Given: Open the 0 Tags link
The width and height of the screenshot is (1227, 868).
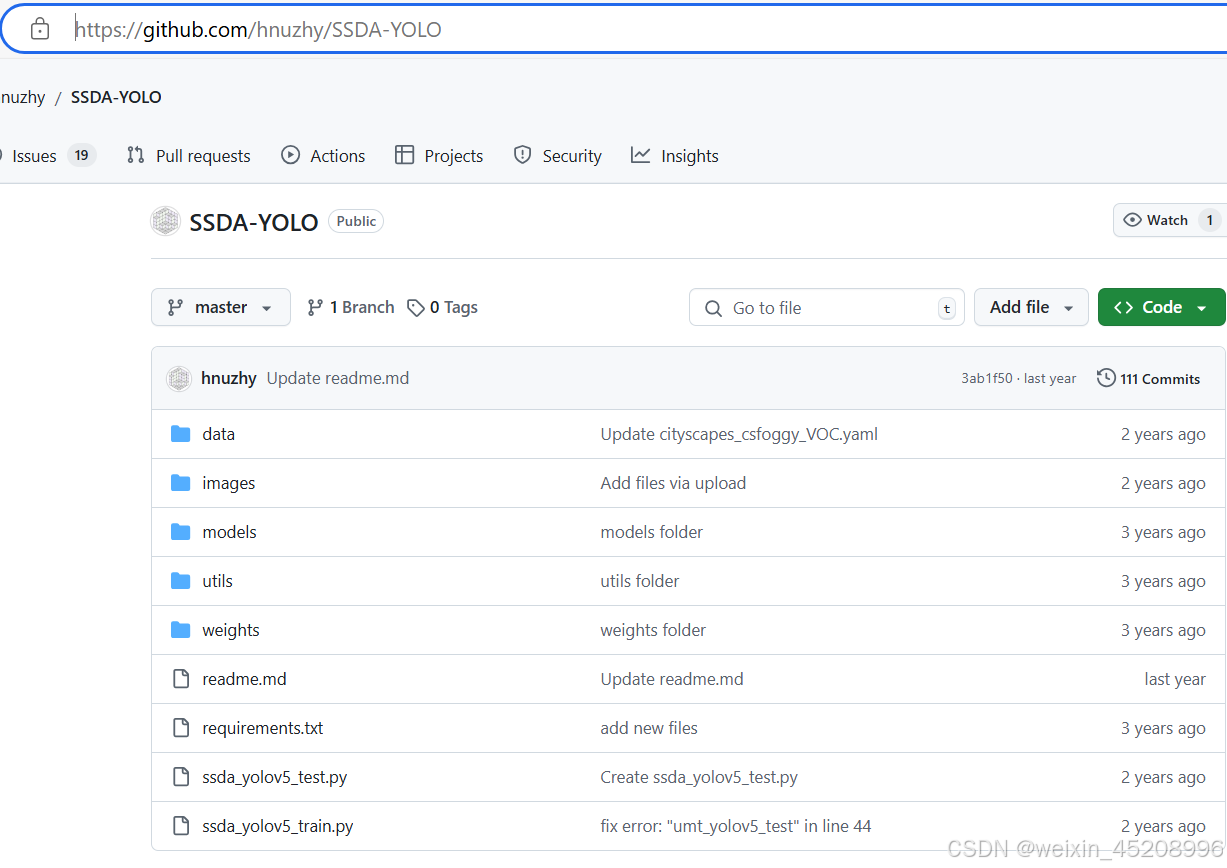Looking at the screenshot, I should coord(443,308).
